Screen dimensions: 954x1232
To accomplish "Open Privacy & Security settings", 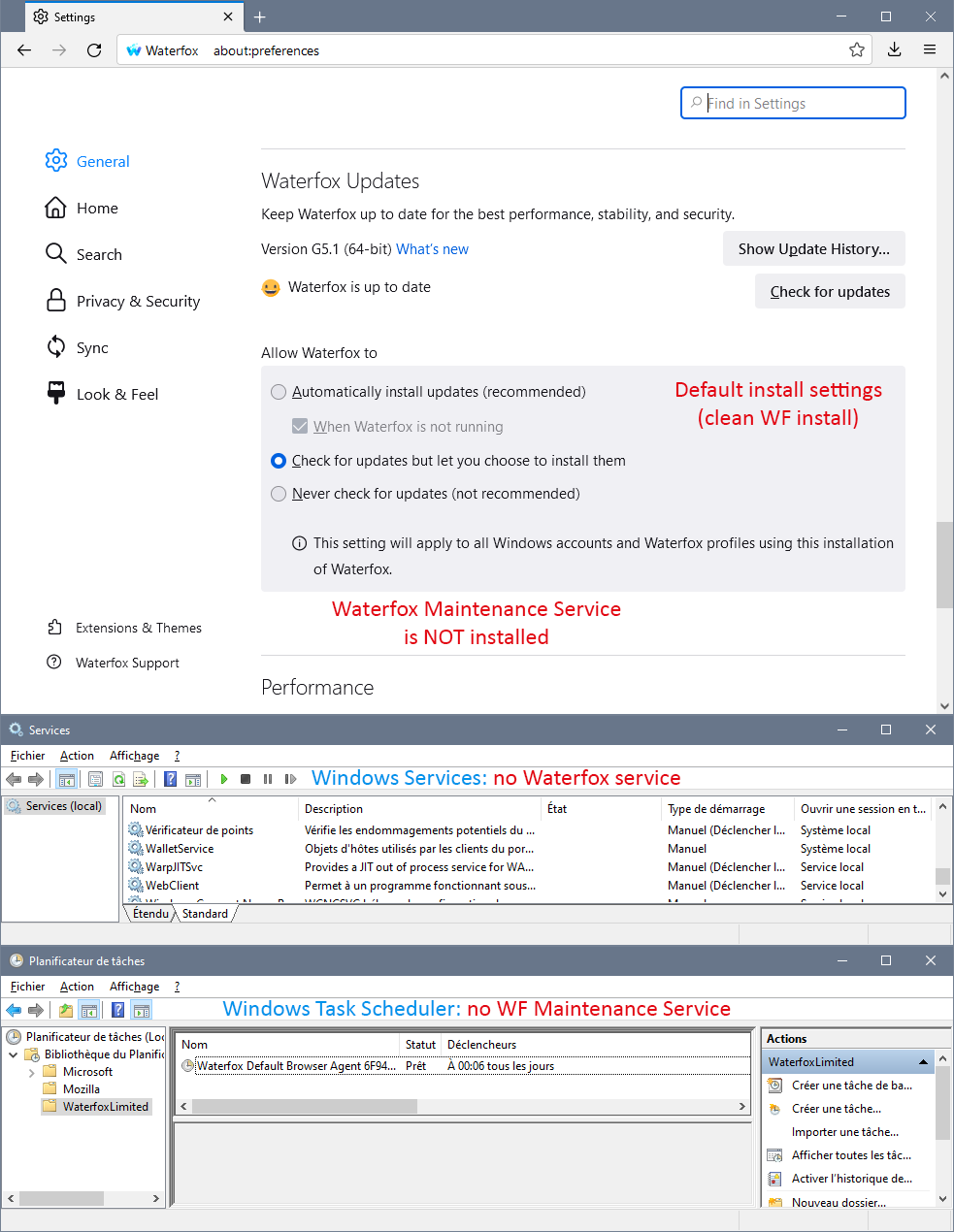I will click(122, 301).
